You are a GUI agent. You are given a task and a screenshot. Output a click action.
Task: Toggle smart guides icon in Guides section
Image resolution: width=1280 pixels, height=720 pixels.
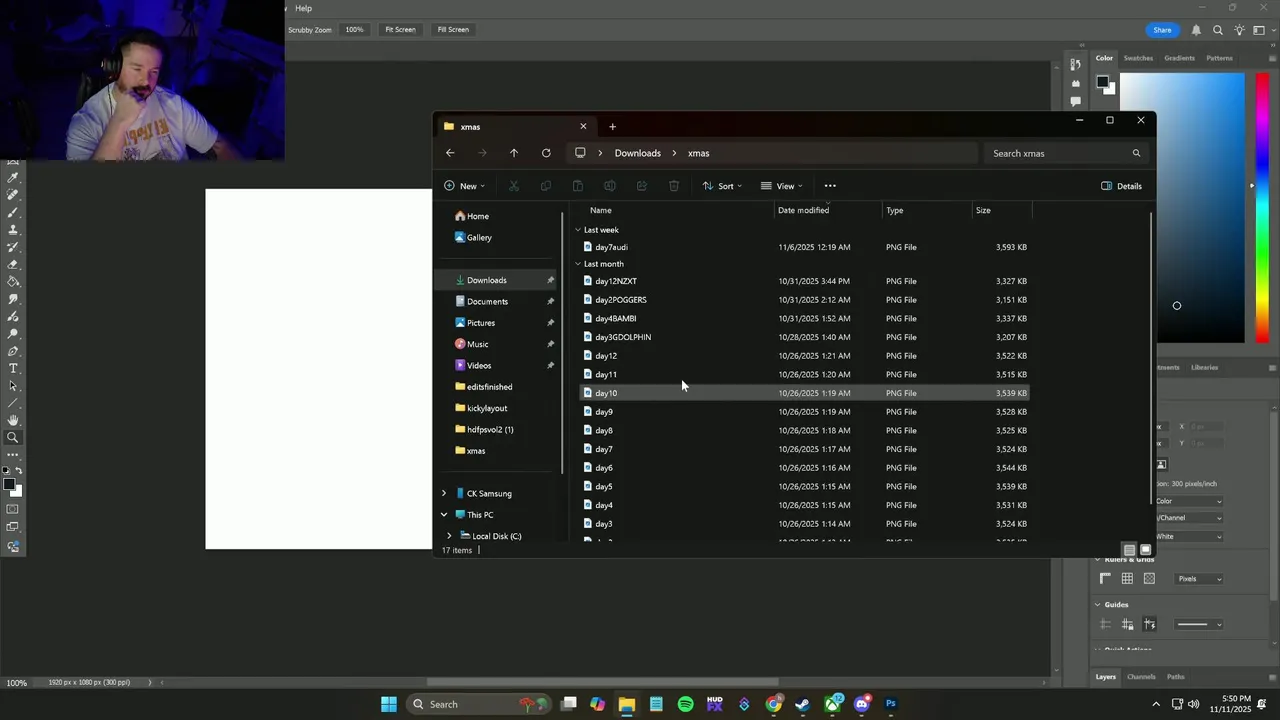(1149, 624)
